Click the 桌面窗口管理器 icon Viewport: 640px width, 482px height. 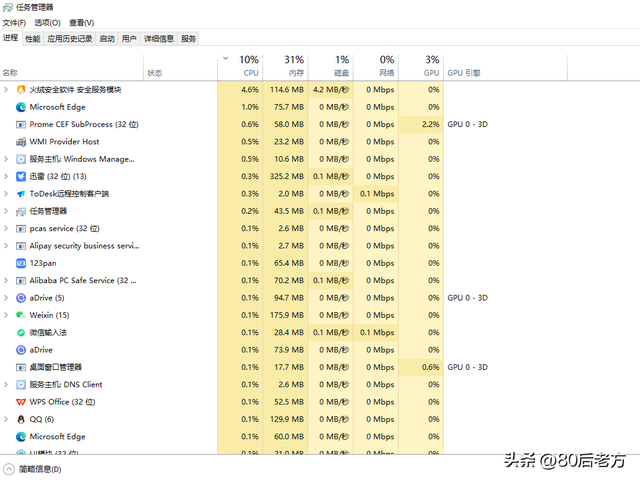click(x=21, y=367)
